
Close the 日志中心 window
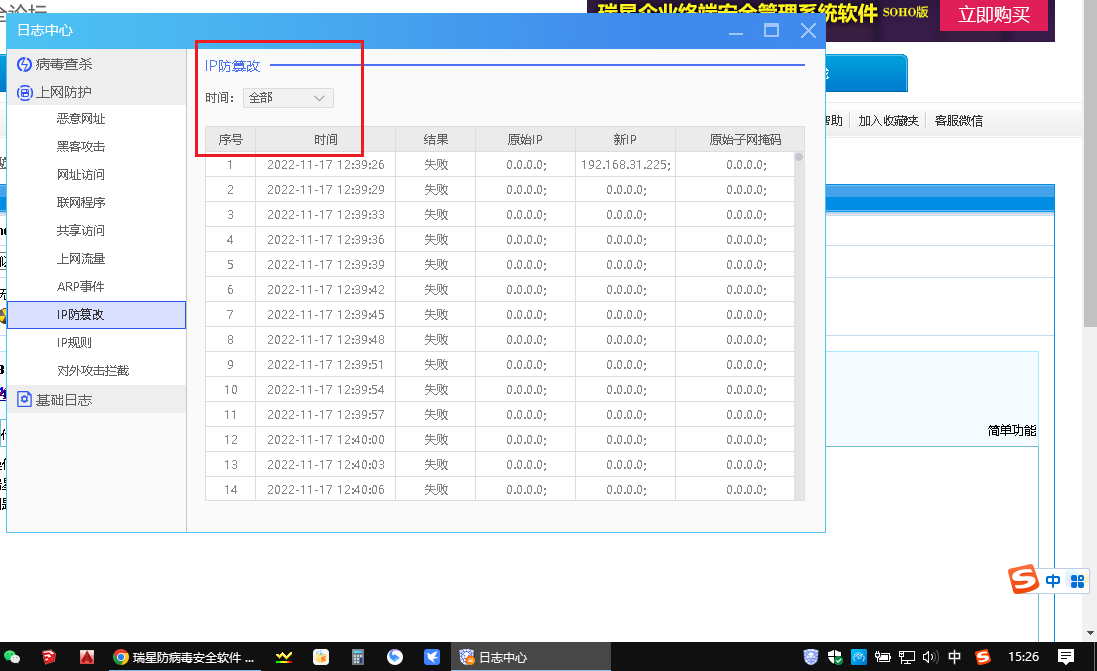[x=808, y=31]
